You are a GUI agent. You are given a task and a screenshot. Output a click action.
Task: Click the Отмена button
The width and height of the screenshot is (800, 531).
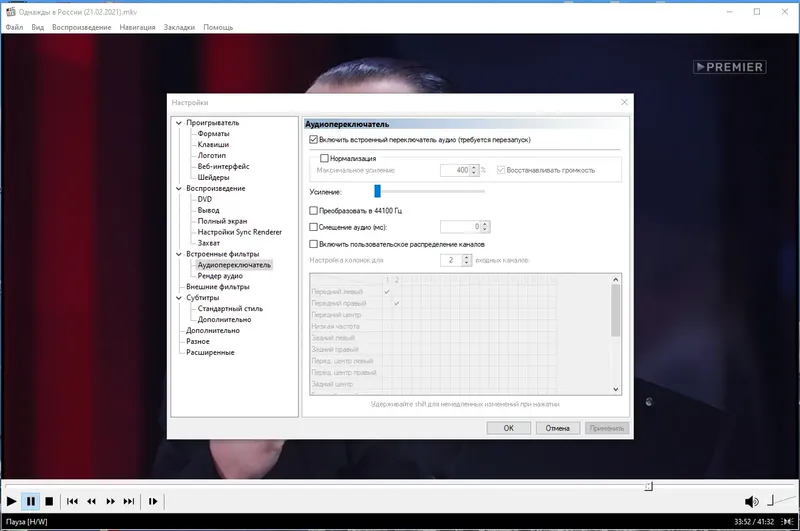pyautogui.click(x=558, y=428)
